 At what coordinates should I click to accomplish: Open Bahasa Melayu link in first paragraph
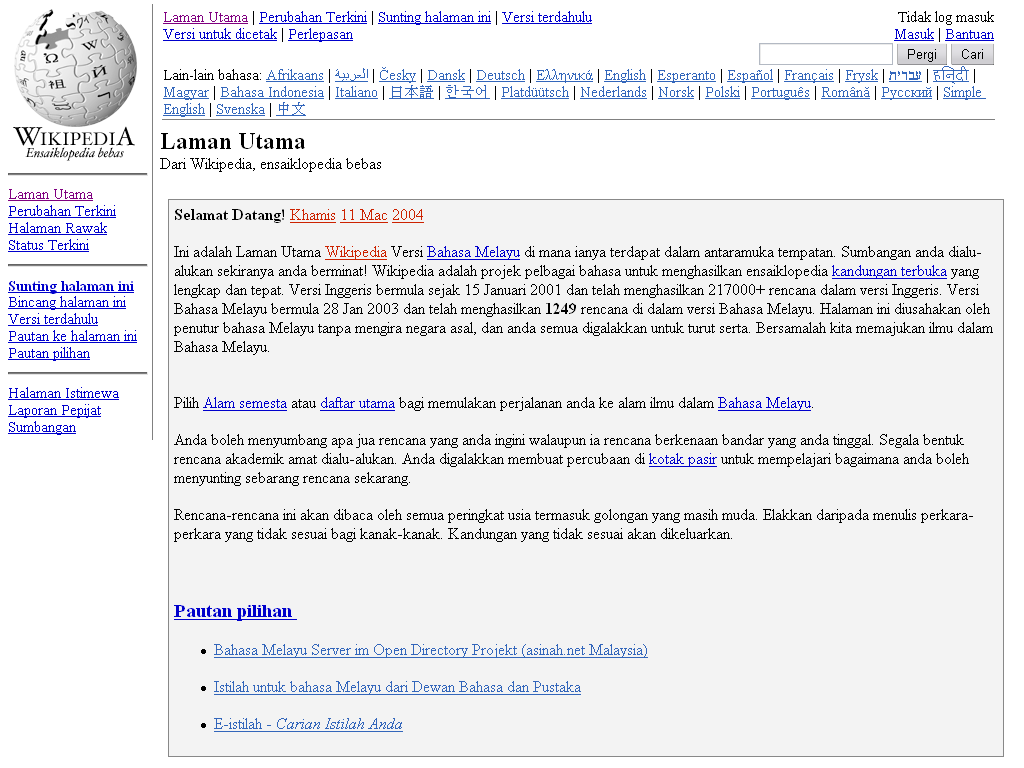(x=473, y=253)
